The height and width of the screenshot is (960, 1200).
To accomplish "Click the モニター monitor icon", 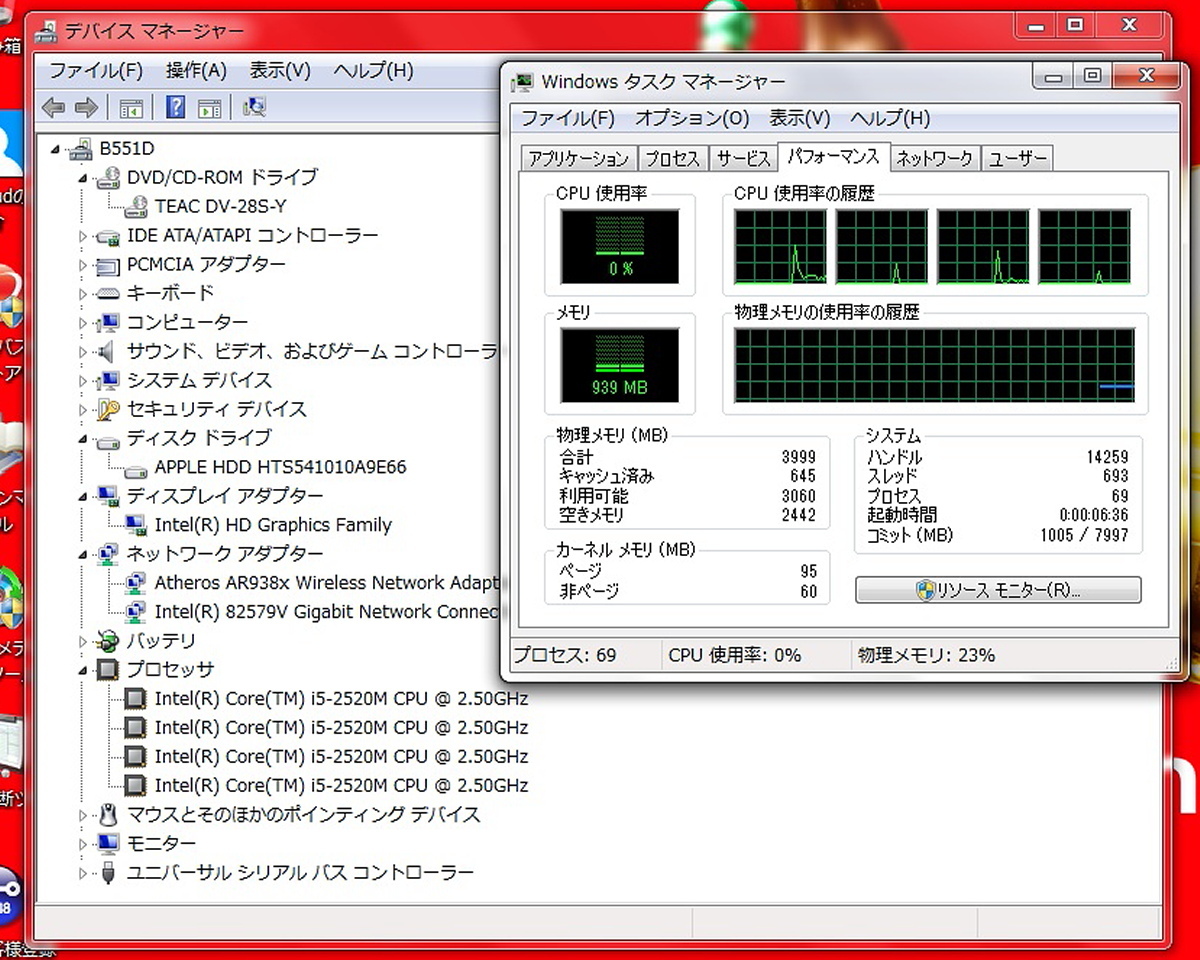I will (109, 844).
